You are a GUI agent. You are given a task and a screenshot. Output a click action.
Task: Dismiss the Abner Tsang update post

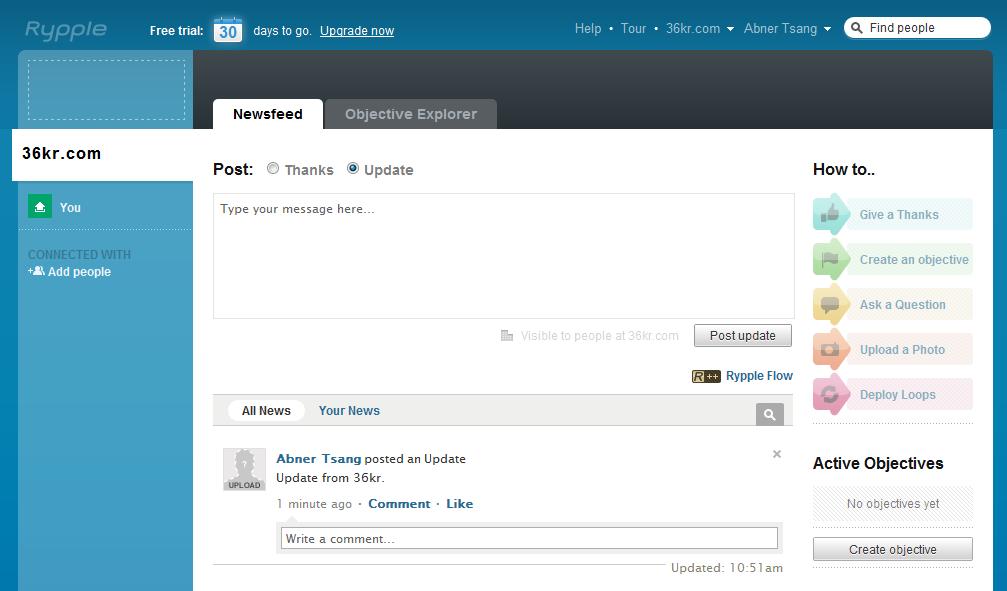click(x=776, y=454)
